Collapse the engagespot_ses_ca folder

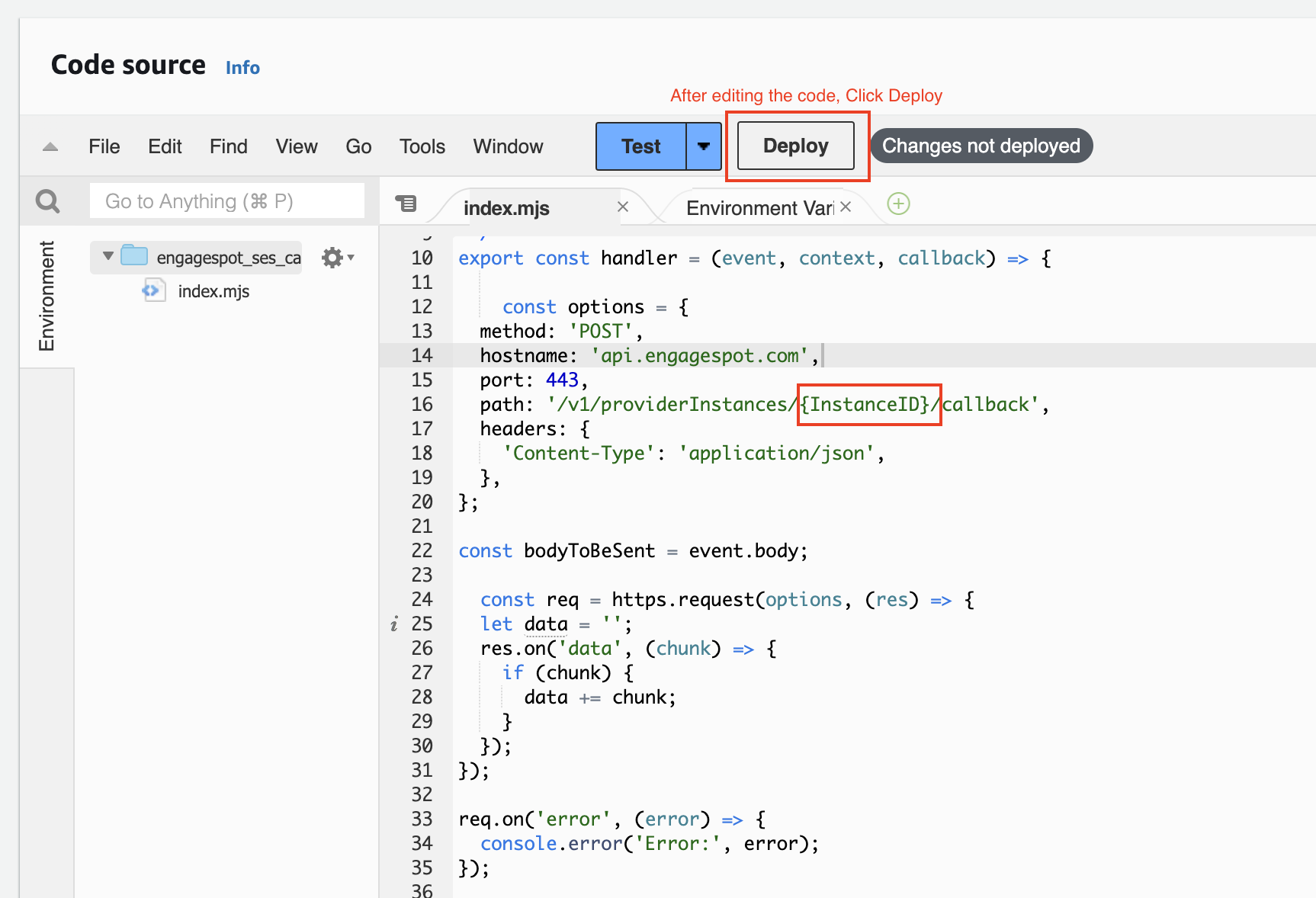[108, 256]
